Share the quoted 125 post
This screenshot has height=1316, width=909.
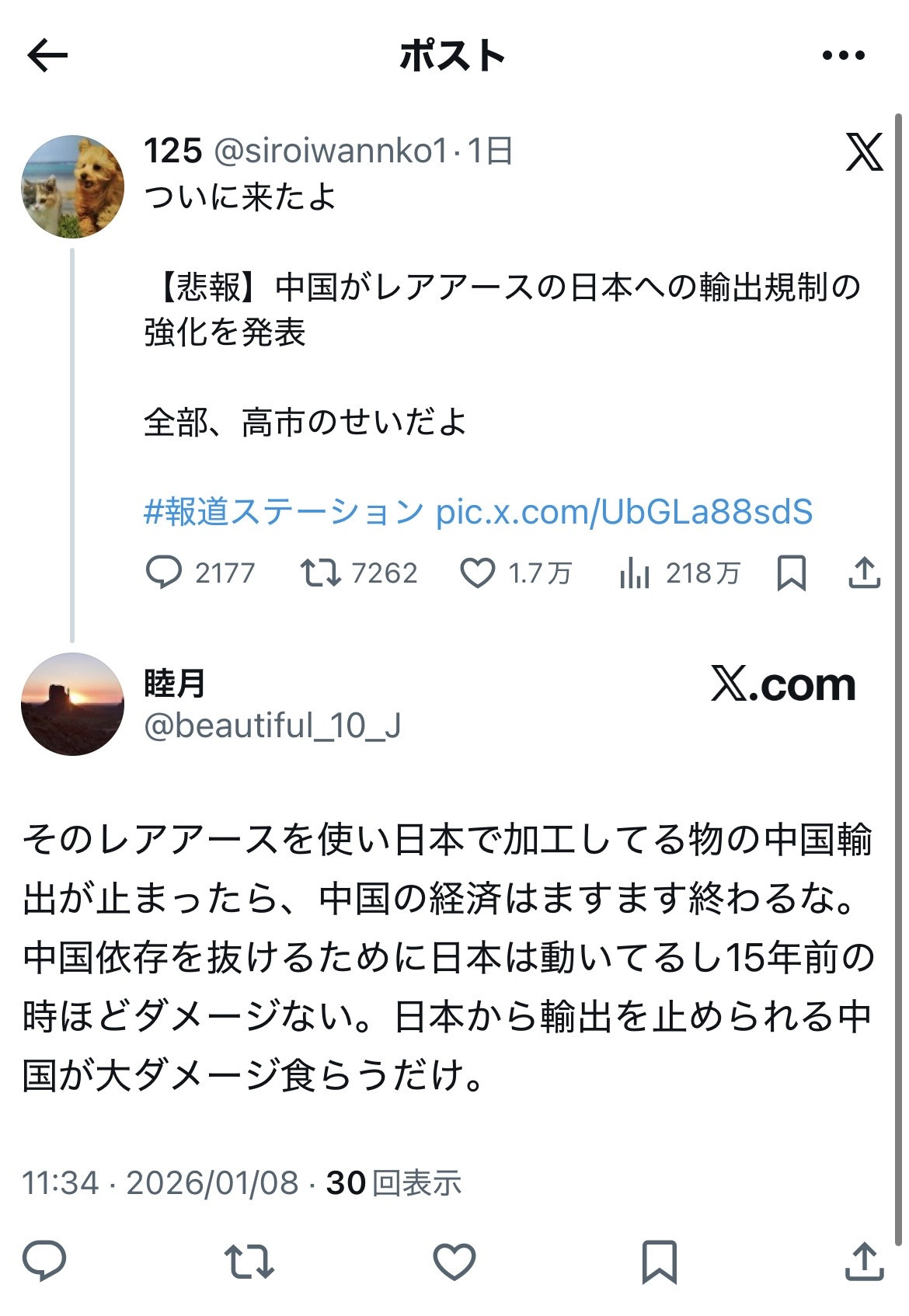864,573
